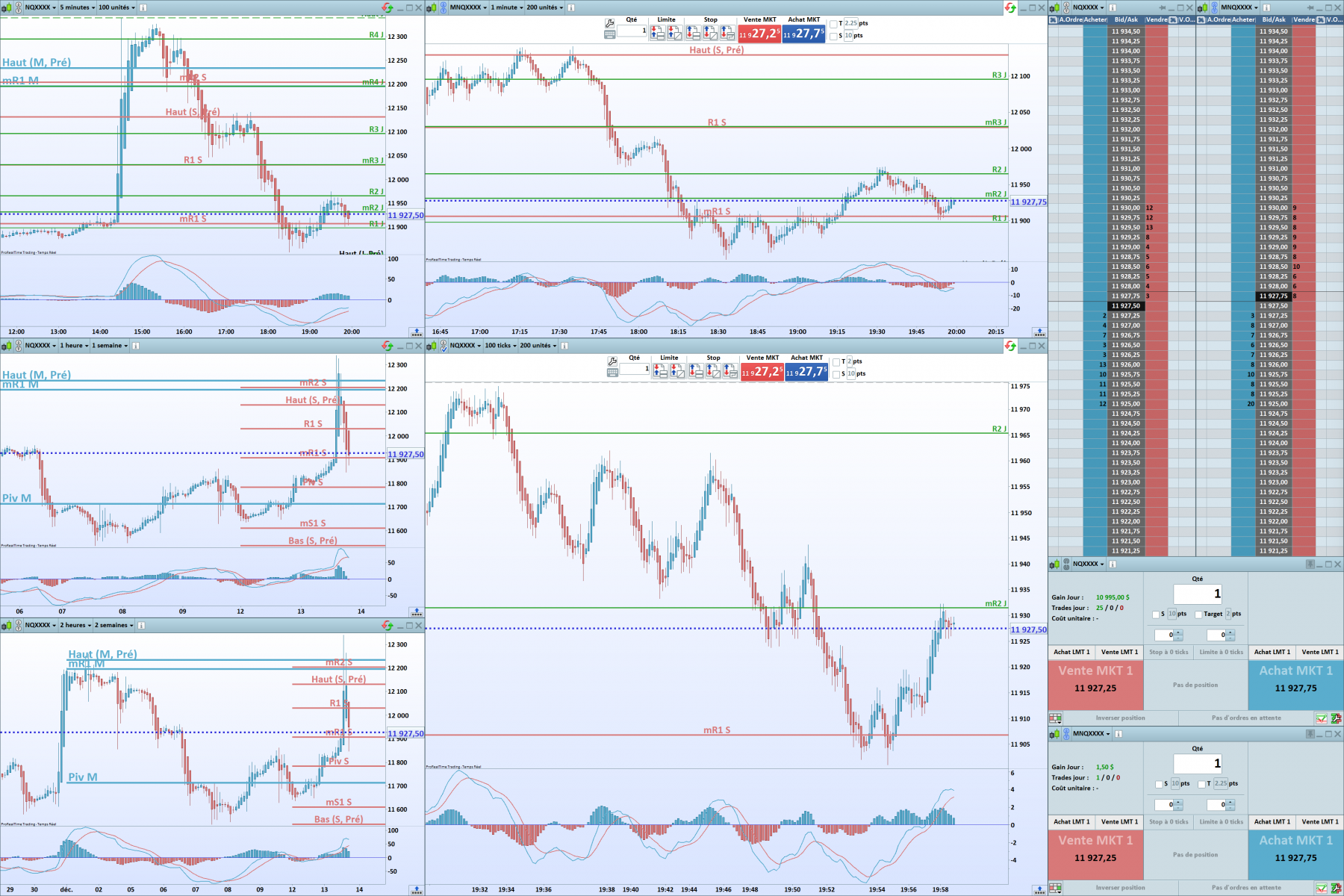Click first Limite order icon in 100 ticks chart

(660, 371)
